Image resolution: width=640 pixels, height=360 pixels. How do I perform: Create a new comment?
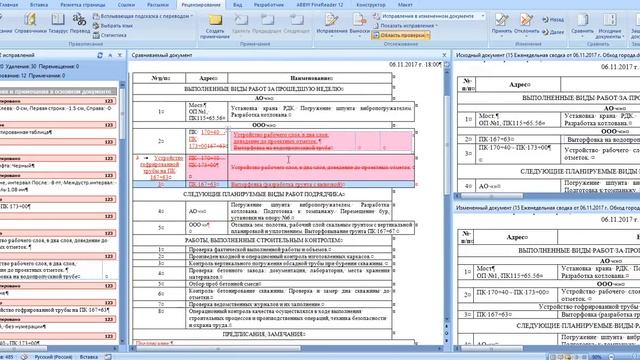[215, 26]
